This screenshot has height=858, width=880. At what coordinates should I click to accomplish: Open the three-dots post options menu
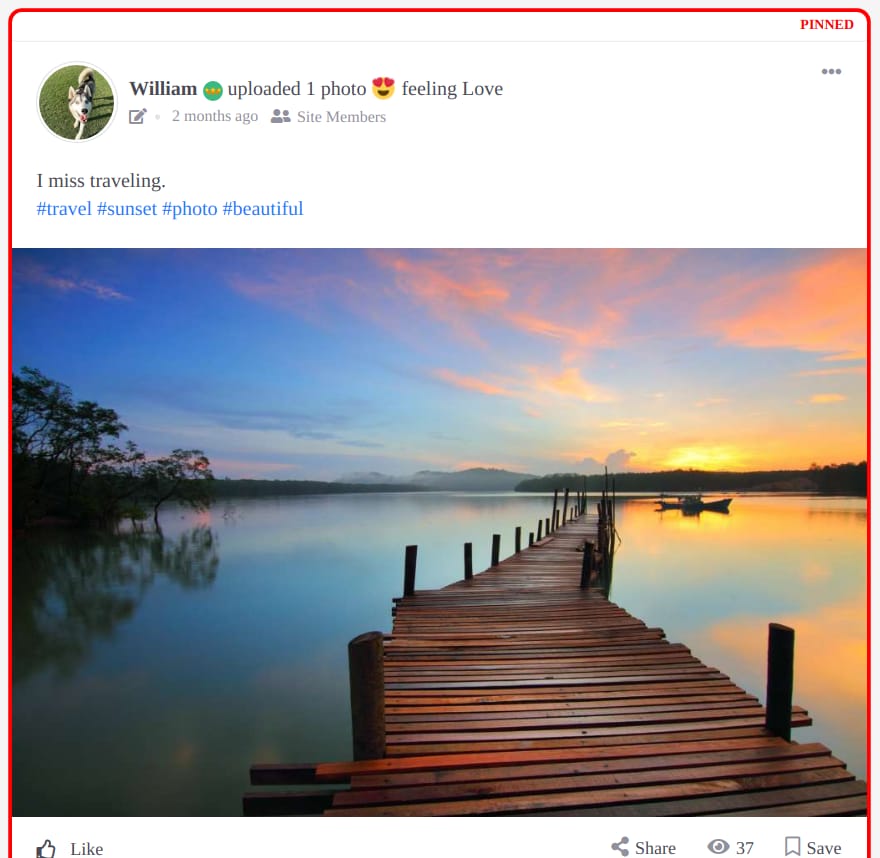pyautogui.click(x=831, y=71)
